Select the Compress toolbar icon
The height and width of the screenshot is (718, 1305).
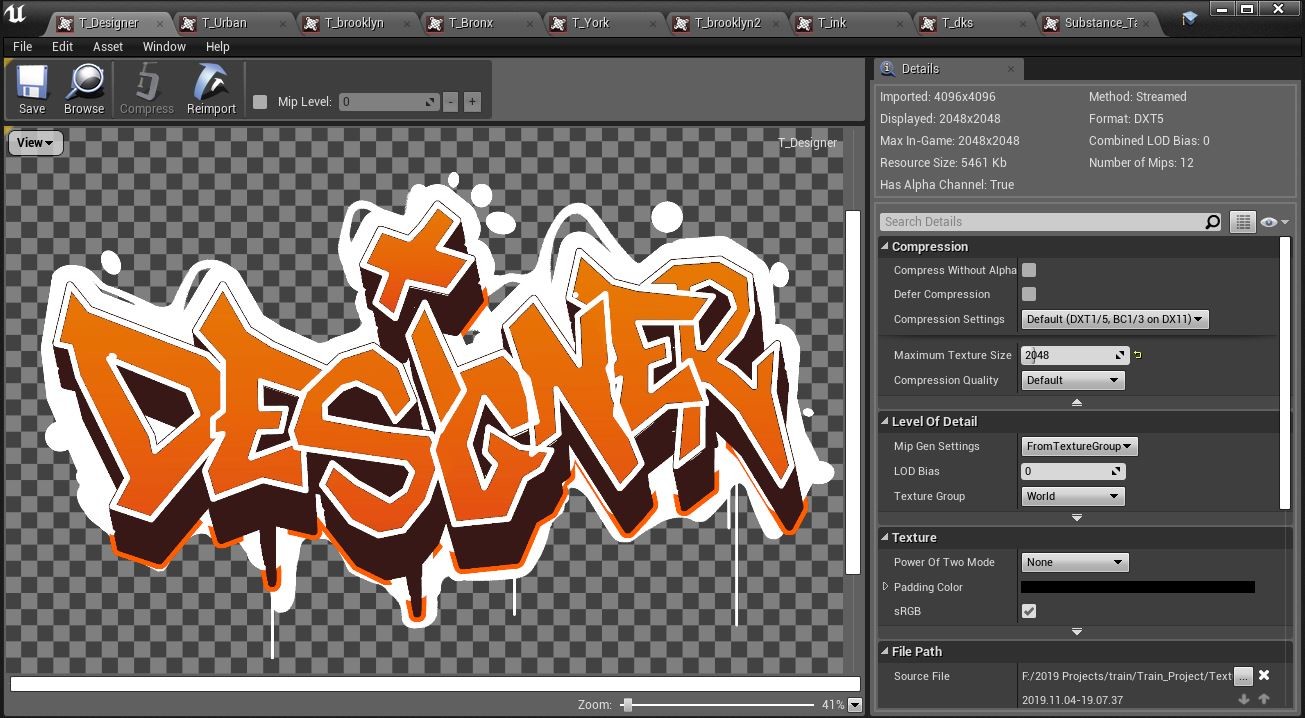tap(146, 89)
